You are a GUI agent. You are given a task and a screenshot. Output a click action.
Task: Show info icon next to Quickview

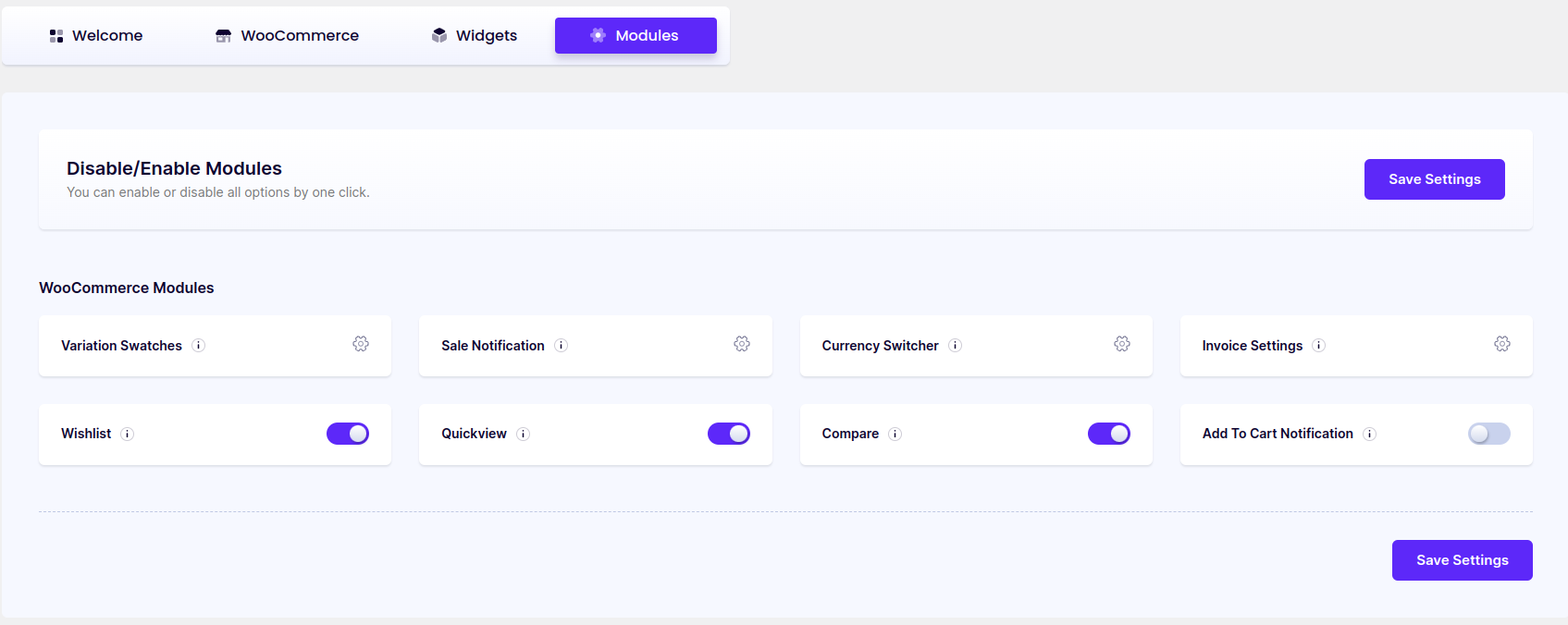(x=524, y=435)
